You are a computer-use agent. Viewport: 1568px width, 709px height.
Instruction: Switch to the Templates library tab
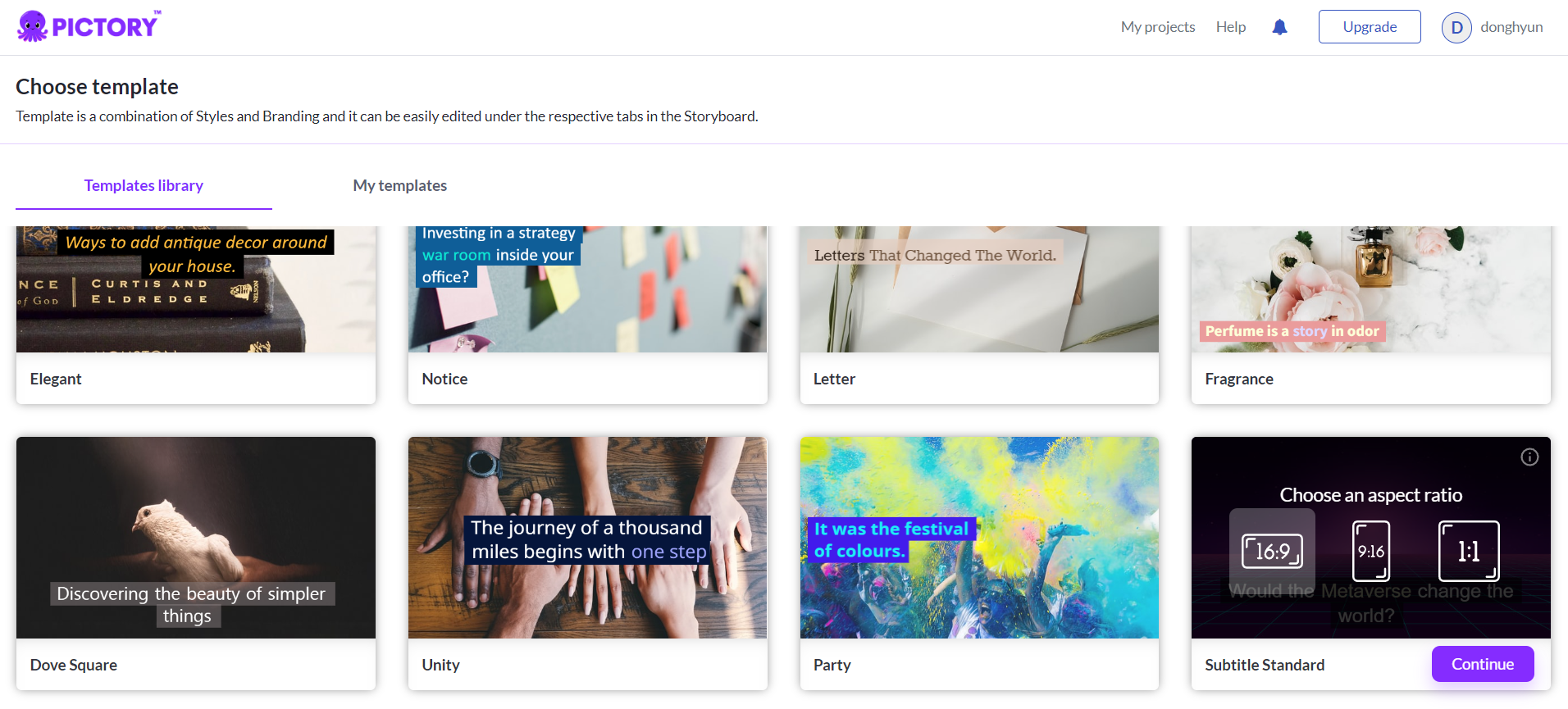coord(144,185)
